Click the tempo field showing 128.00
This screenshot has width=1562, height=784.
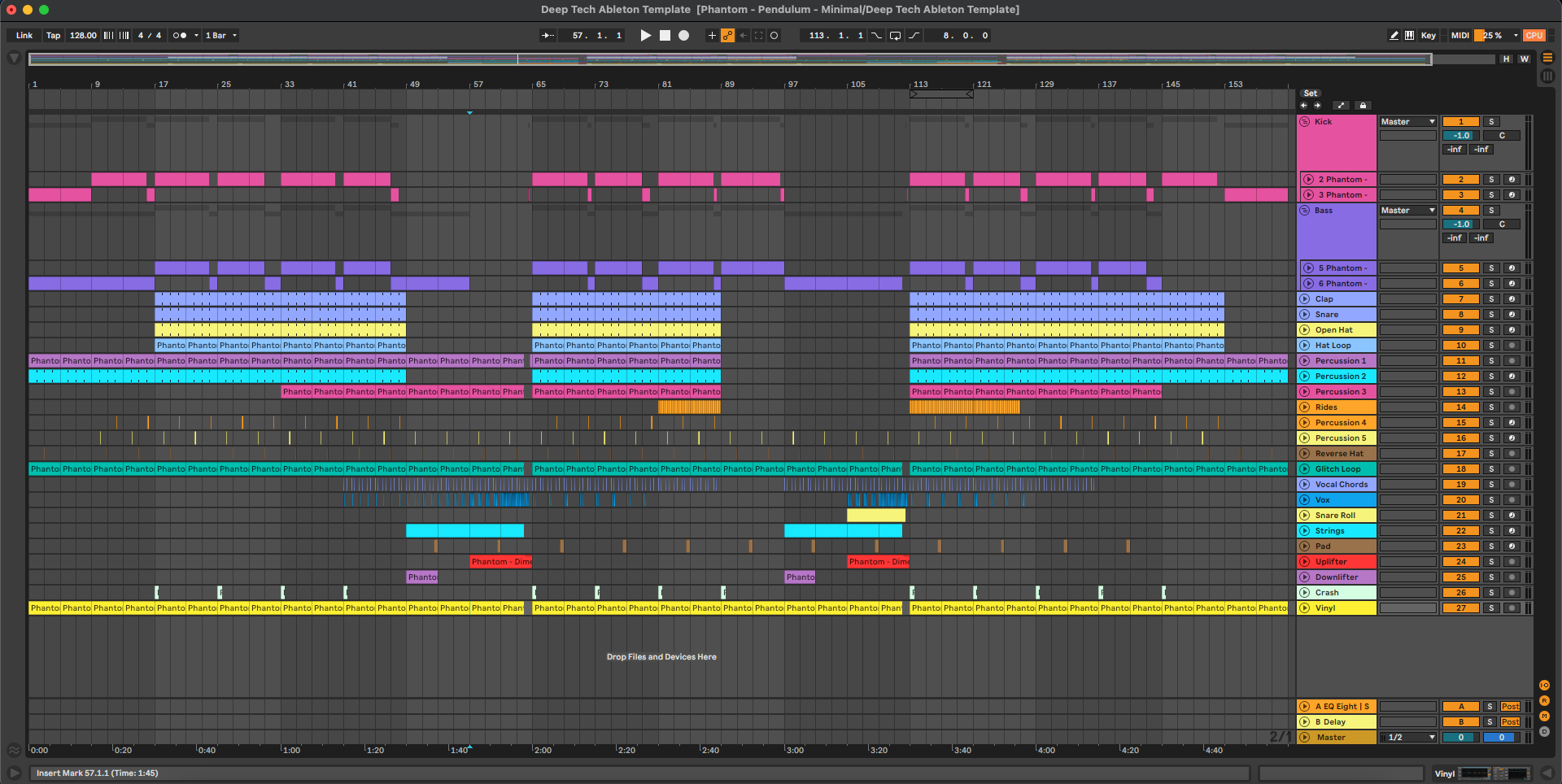83,36
